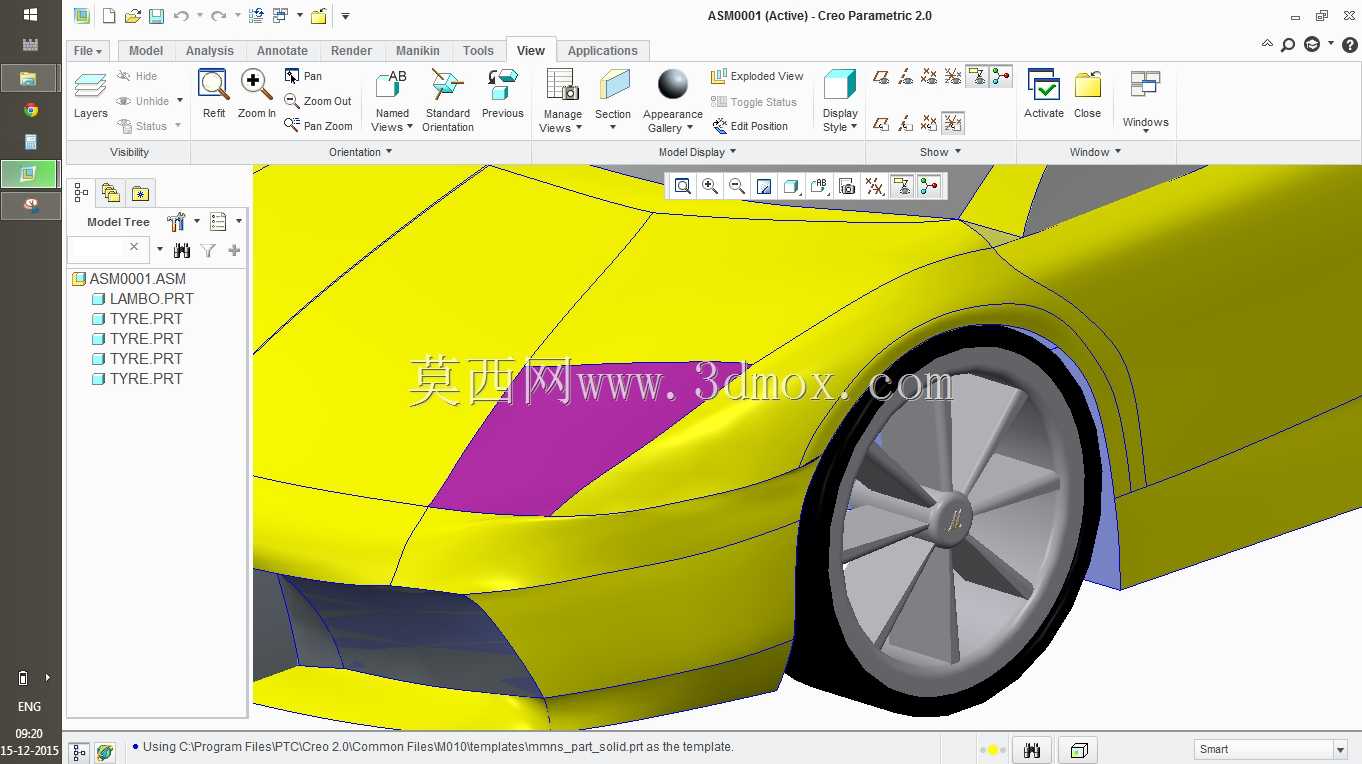This screenshot has height=764, width=1362.
Task: Click the Help question mark icon
Action: point(1348,45)
